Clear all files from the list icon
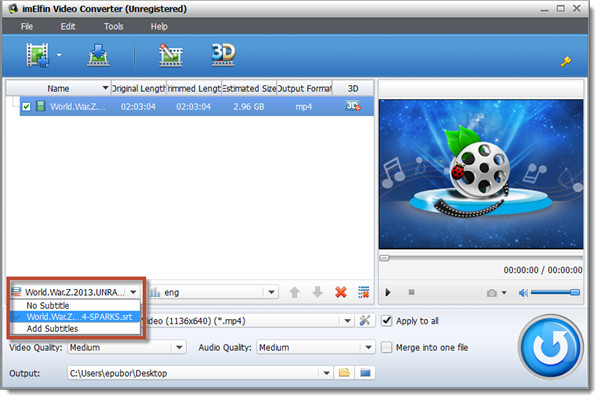The height and width of the screenshot is (400, 600). point(364,292)
